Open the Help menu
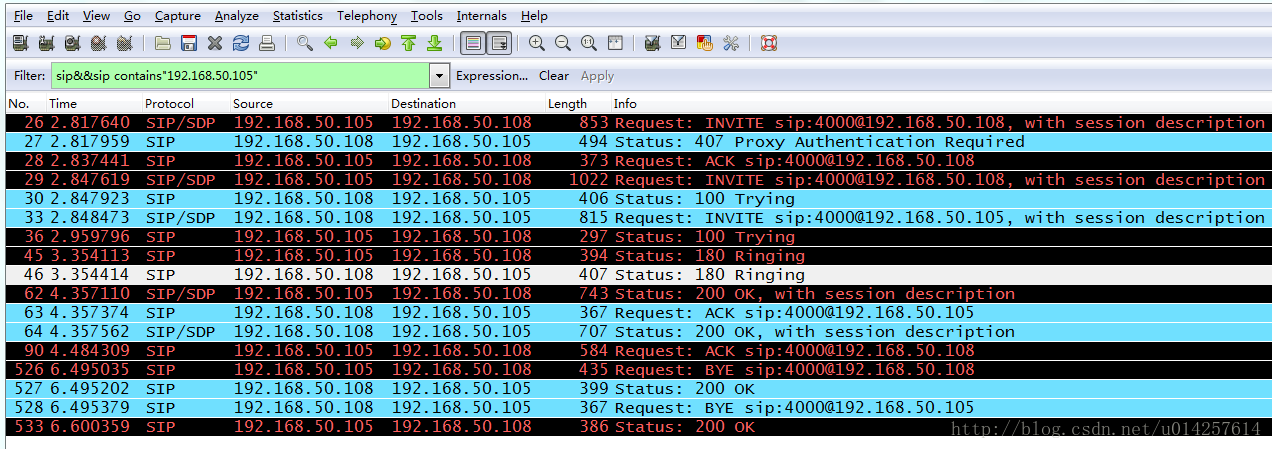The width and height of the screenshot is (1272, 449). [x=535, y=16]
